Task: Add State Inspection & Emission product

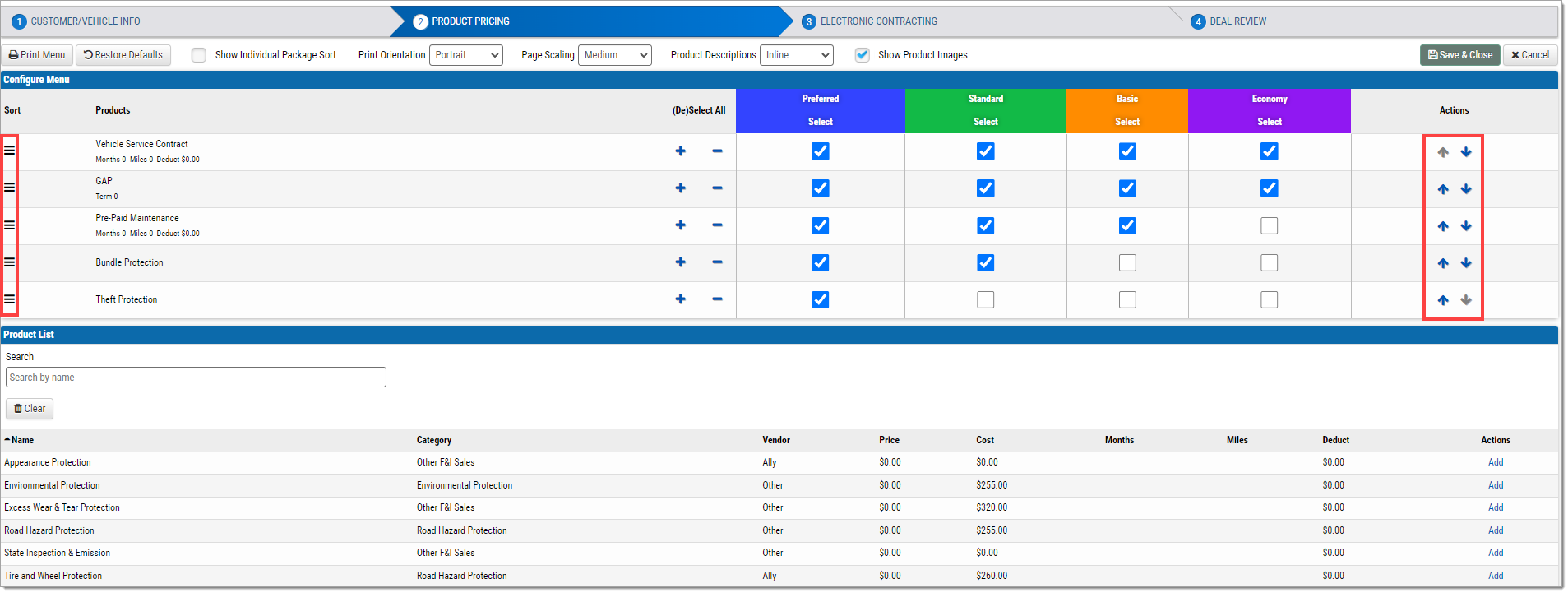Action: [1496, 553]
